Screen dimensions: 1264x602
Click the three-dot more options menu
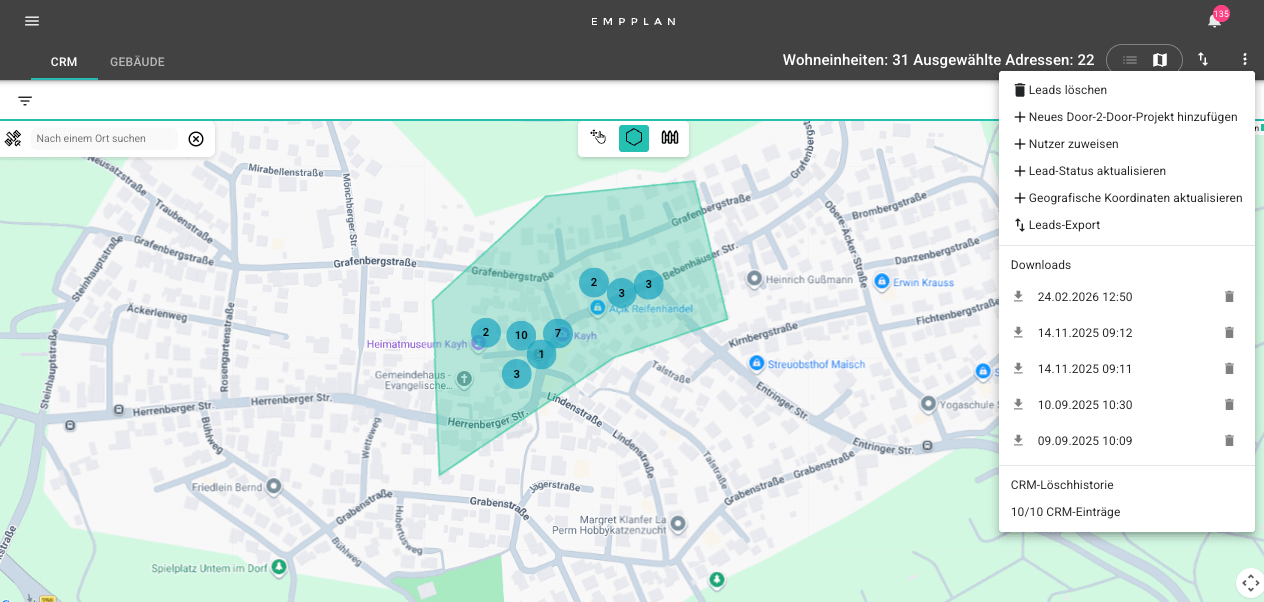coord(1244,60)
